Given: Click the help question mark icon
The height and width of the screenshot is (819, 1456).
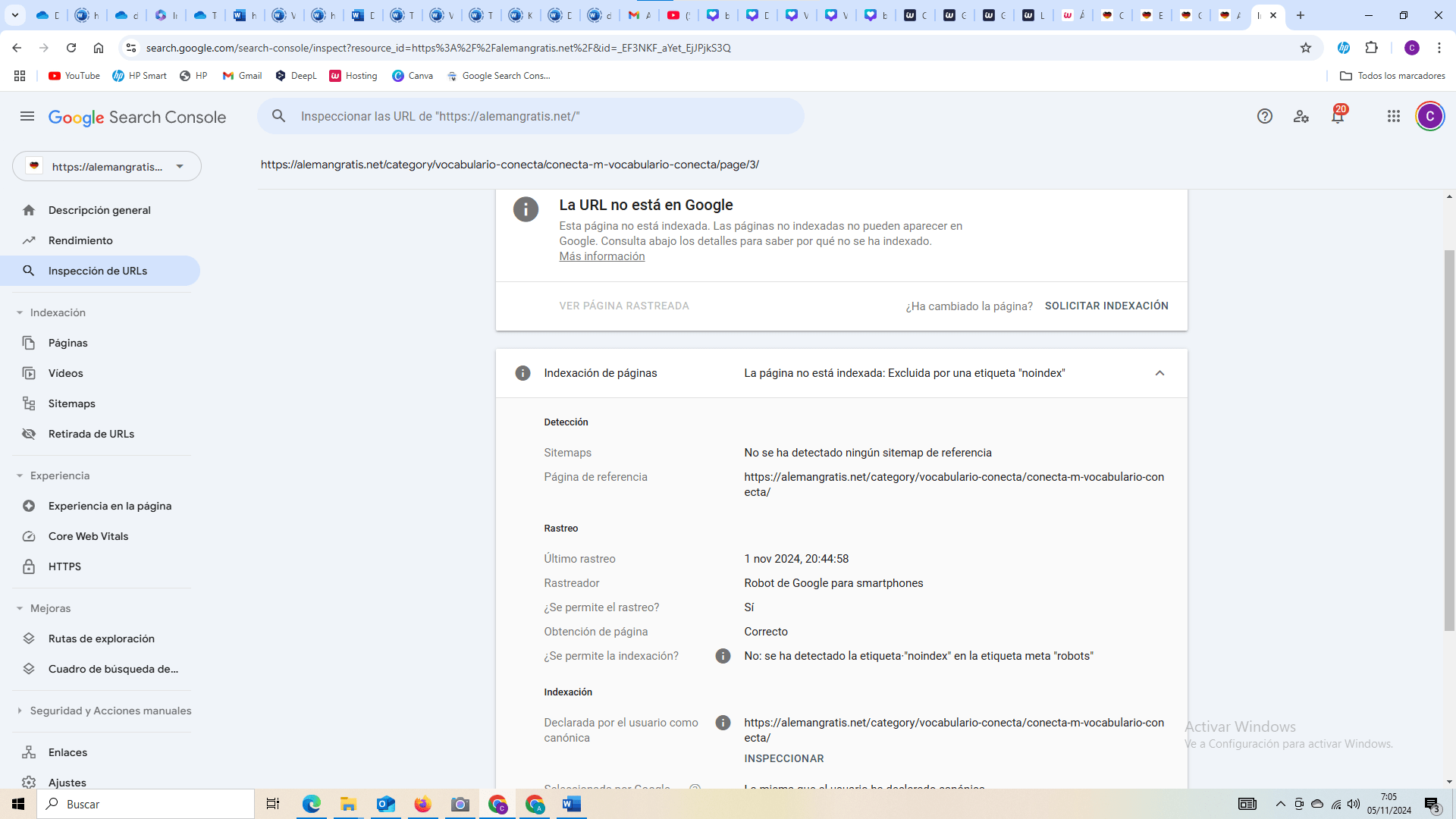Looking at the screenshot, I should pos(1265,116).
